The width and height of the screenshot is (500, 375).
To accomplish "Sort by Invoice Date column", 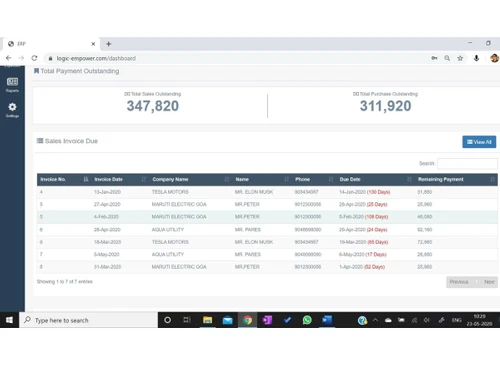I will [x=120, y=179].
